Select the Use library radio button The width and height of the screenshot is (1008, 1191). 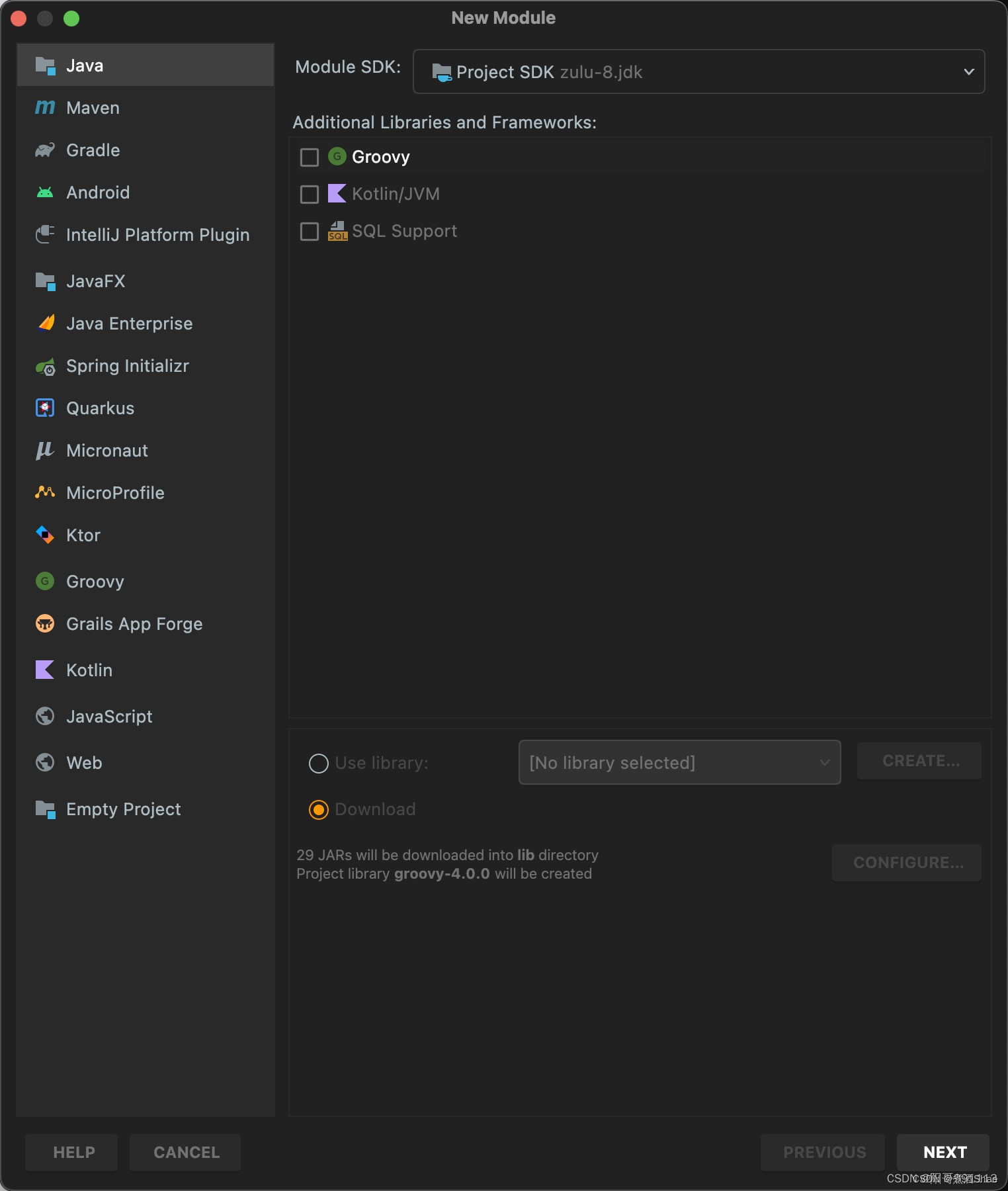pos(319,764)
